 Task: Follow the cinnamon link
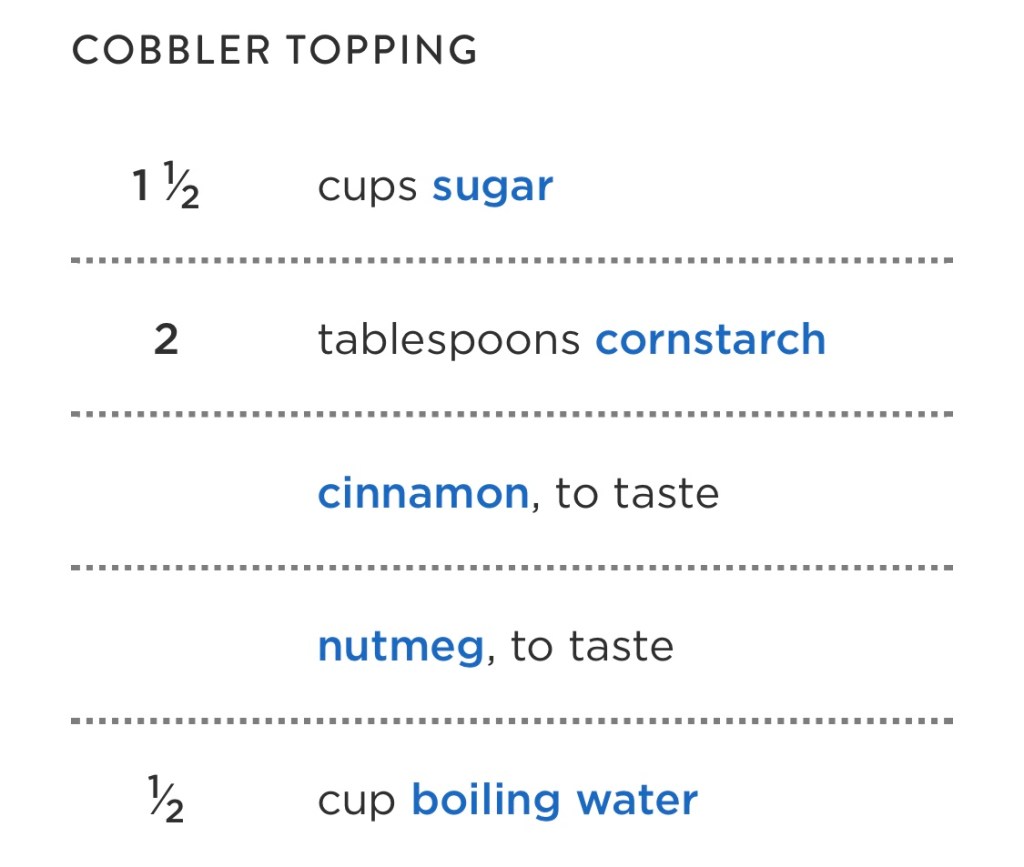422,494
